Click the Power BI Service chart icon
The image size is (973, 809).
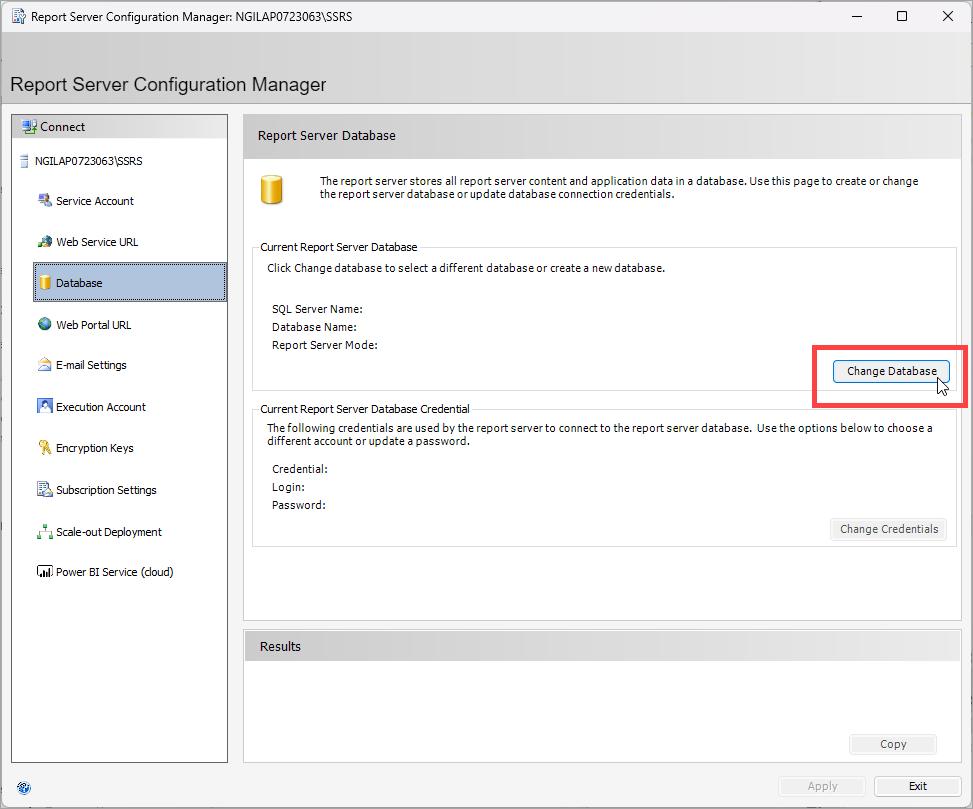45,571
